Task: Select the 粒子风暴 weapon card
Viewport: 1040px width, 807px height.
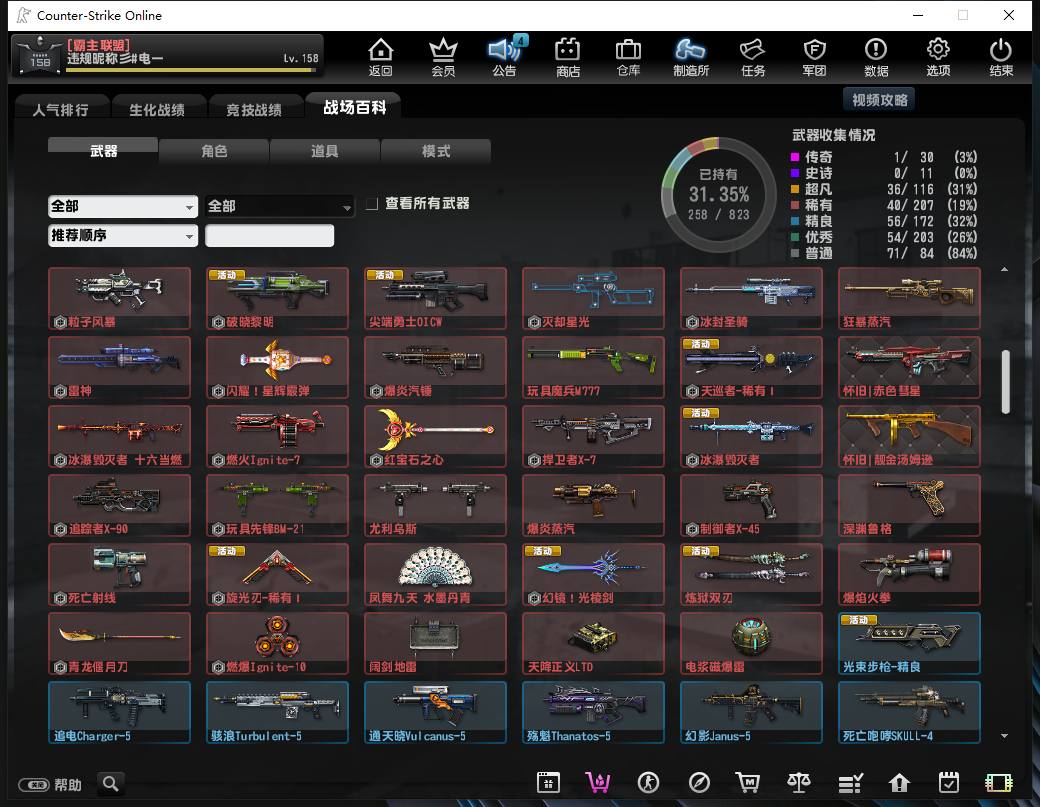Action: pyautogui.click(x=119, y=298)
